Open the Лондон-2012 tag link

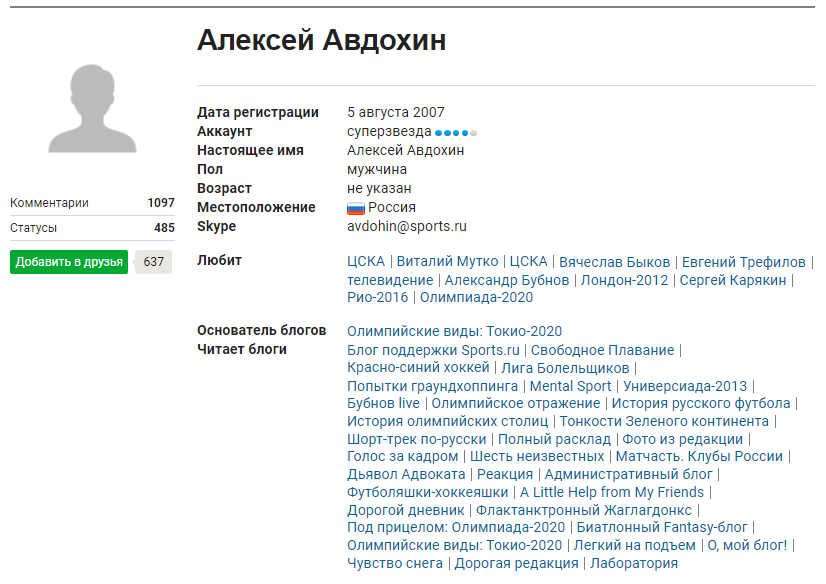pos(624,280)
